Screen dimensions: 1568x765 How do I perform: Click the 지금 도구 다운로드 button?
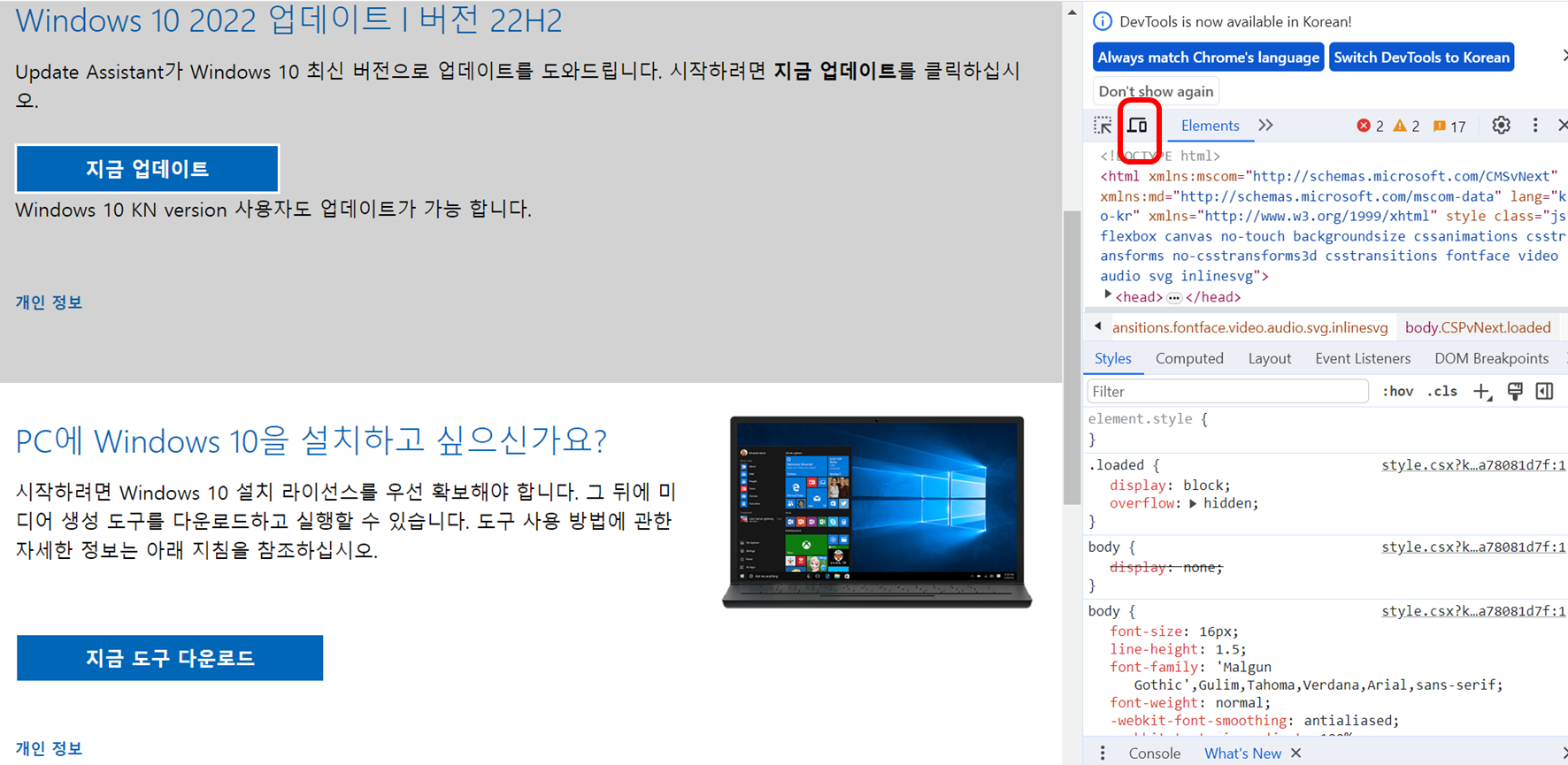170,658
